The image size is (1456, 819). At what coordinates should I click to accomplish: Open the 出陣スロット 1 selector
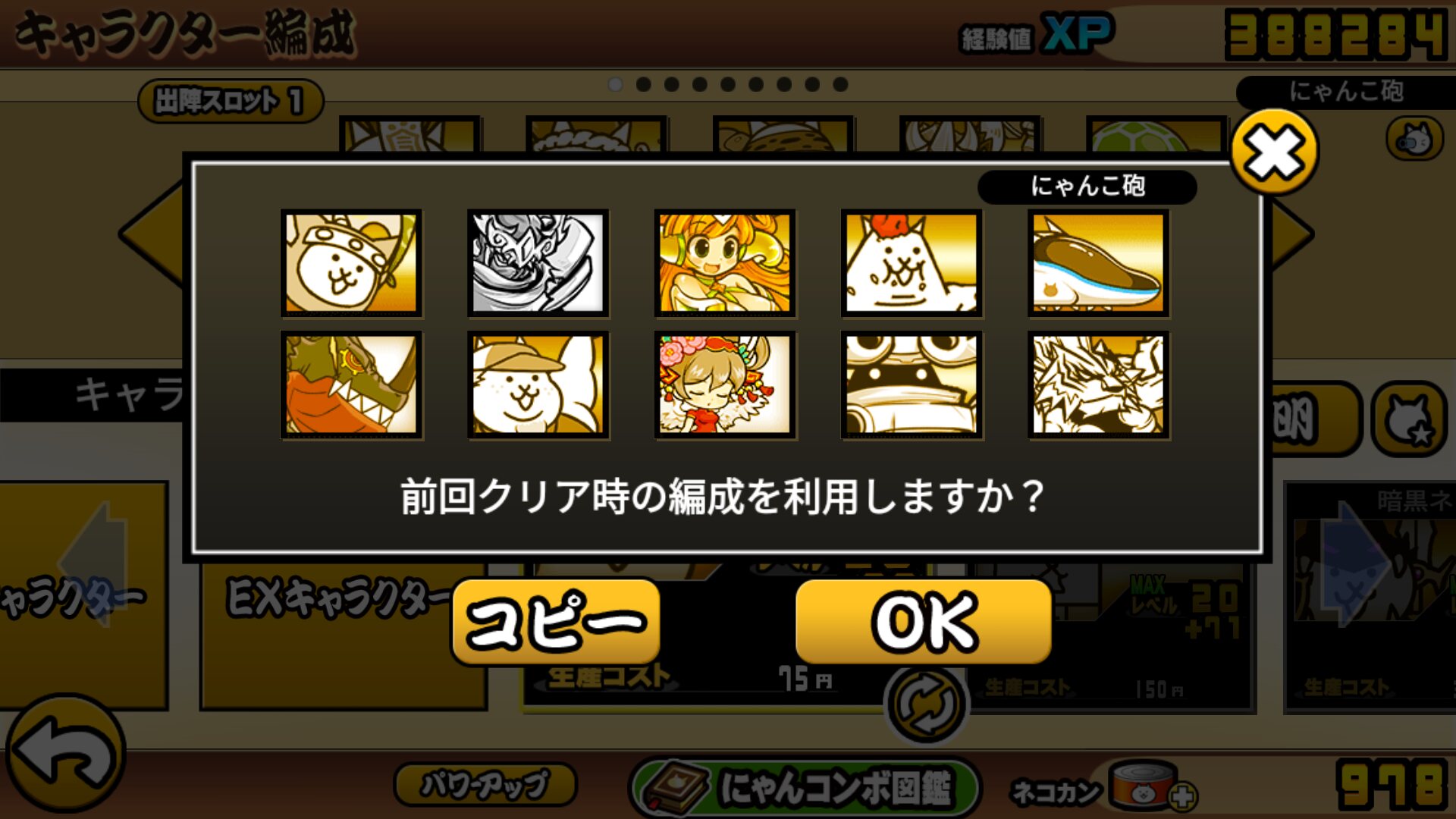pyautogui.click(x=231, y=101)
